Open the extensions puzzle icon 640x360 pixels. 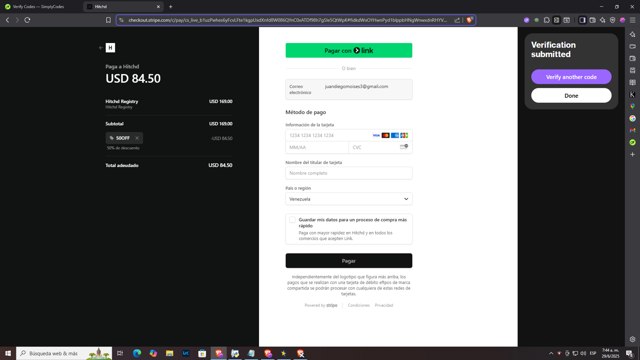click(547, 20)
